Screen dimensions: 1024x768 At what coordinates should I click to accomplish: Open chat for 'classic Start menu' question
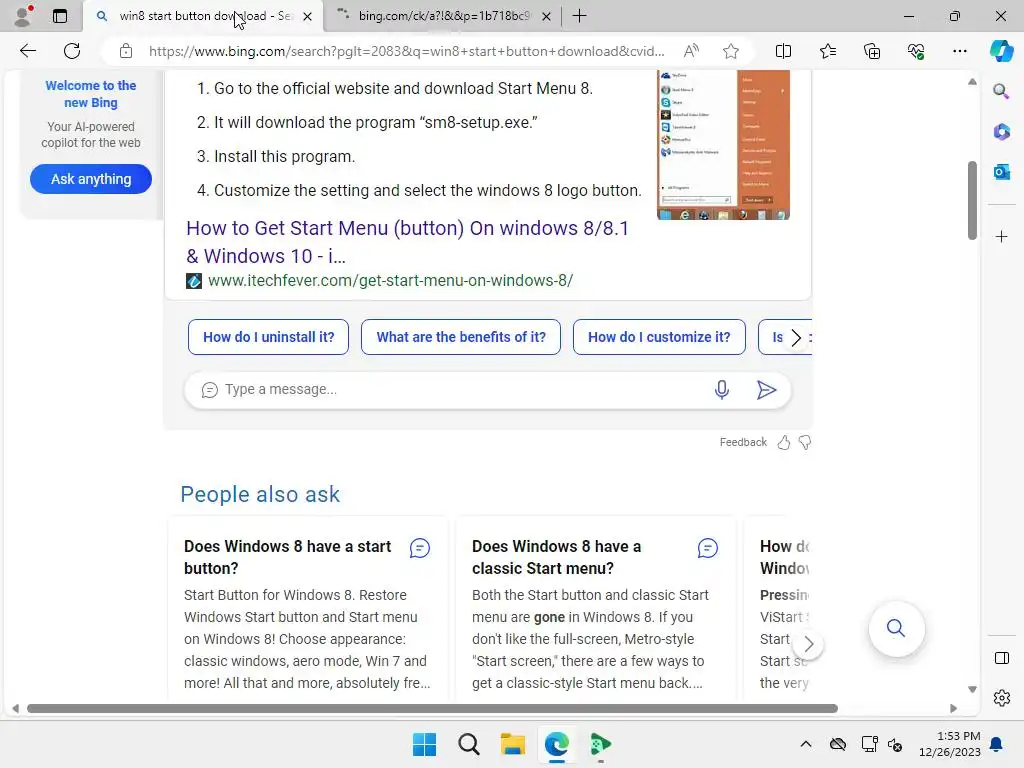[708, 548]
